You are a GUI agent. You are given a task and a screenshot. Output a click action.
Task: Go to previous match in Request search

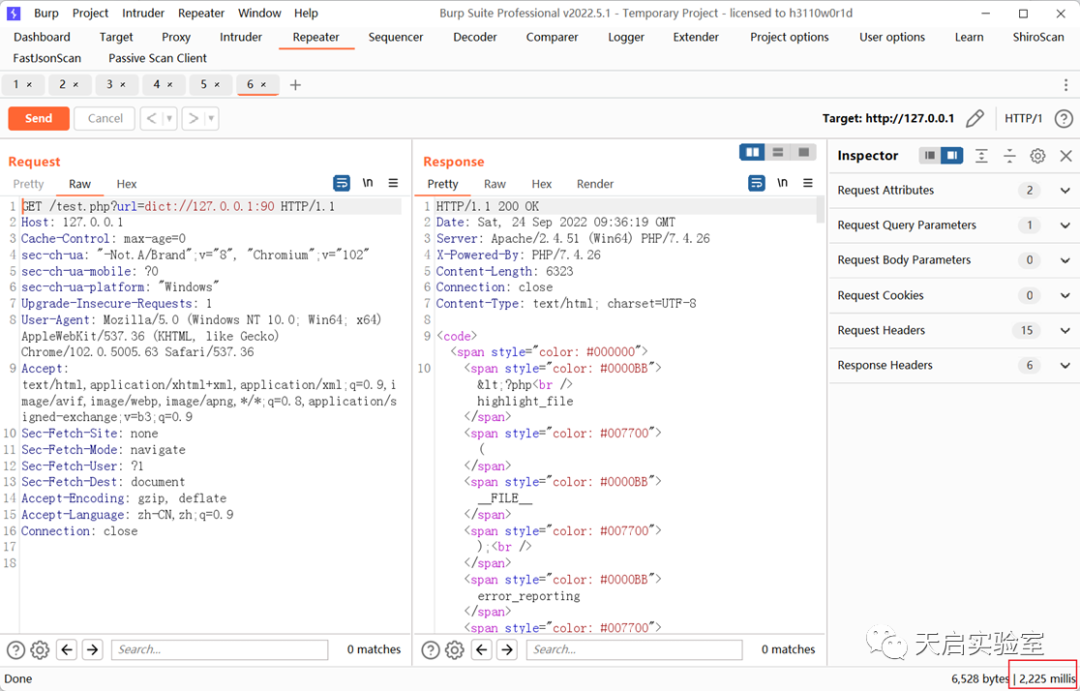[x=67, y=650]
